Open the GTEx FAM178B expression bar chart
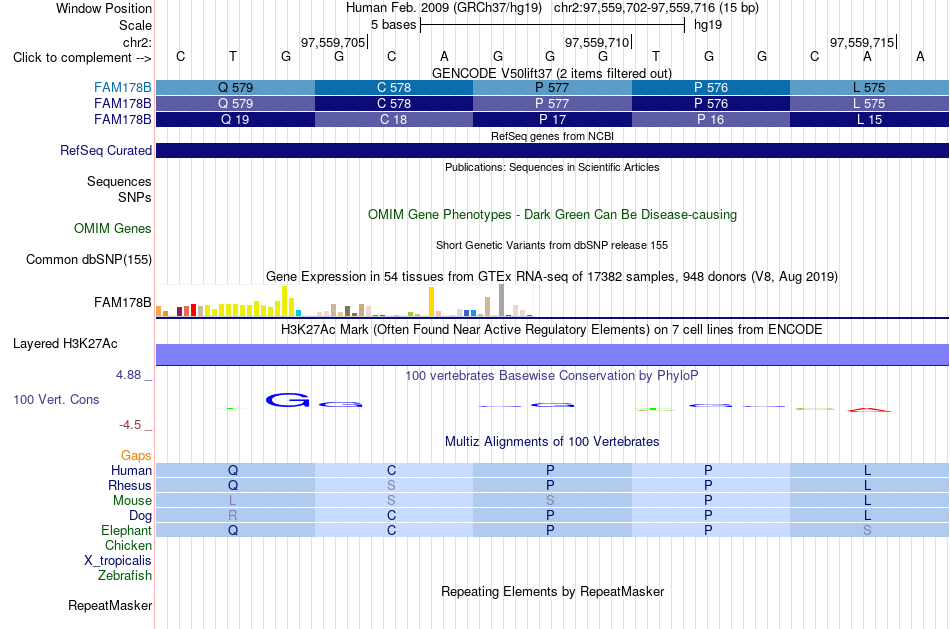Image resolution: width=950 pixels, height=629 pixels. (344, 301)
